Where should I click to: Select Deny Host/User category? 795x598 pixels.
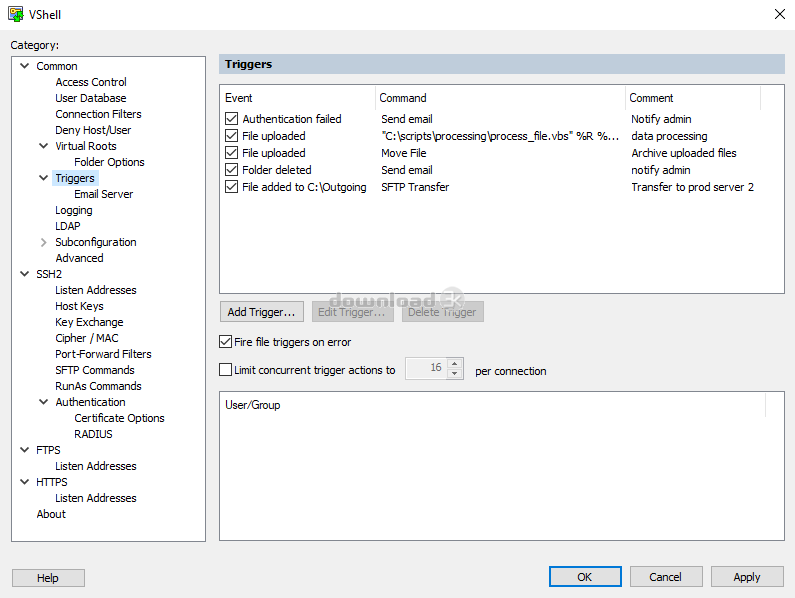[x=93, y=130]
